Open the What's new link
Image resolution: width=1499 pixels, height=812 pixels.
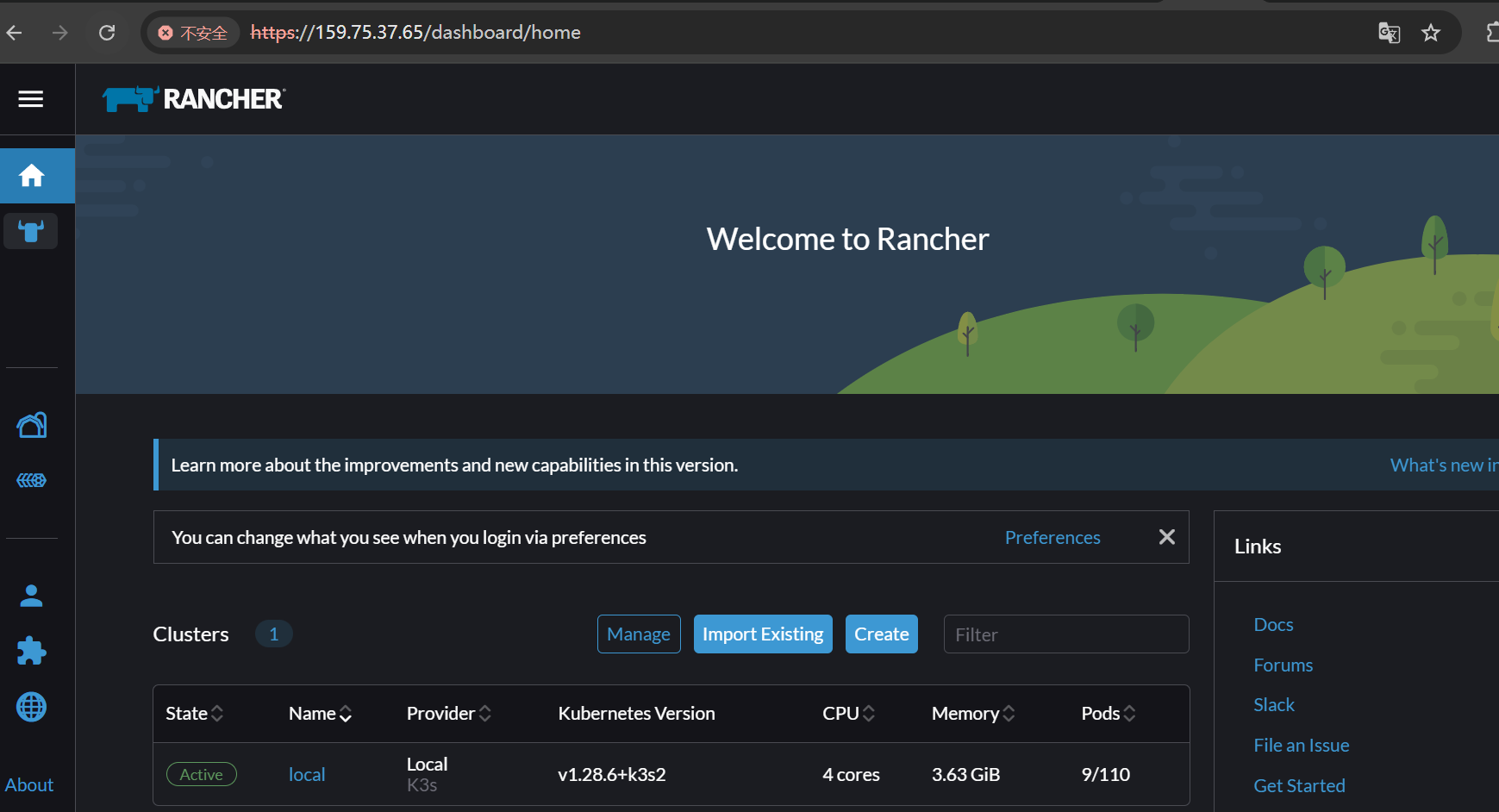click(x=1444, y=465)
